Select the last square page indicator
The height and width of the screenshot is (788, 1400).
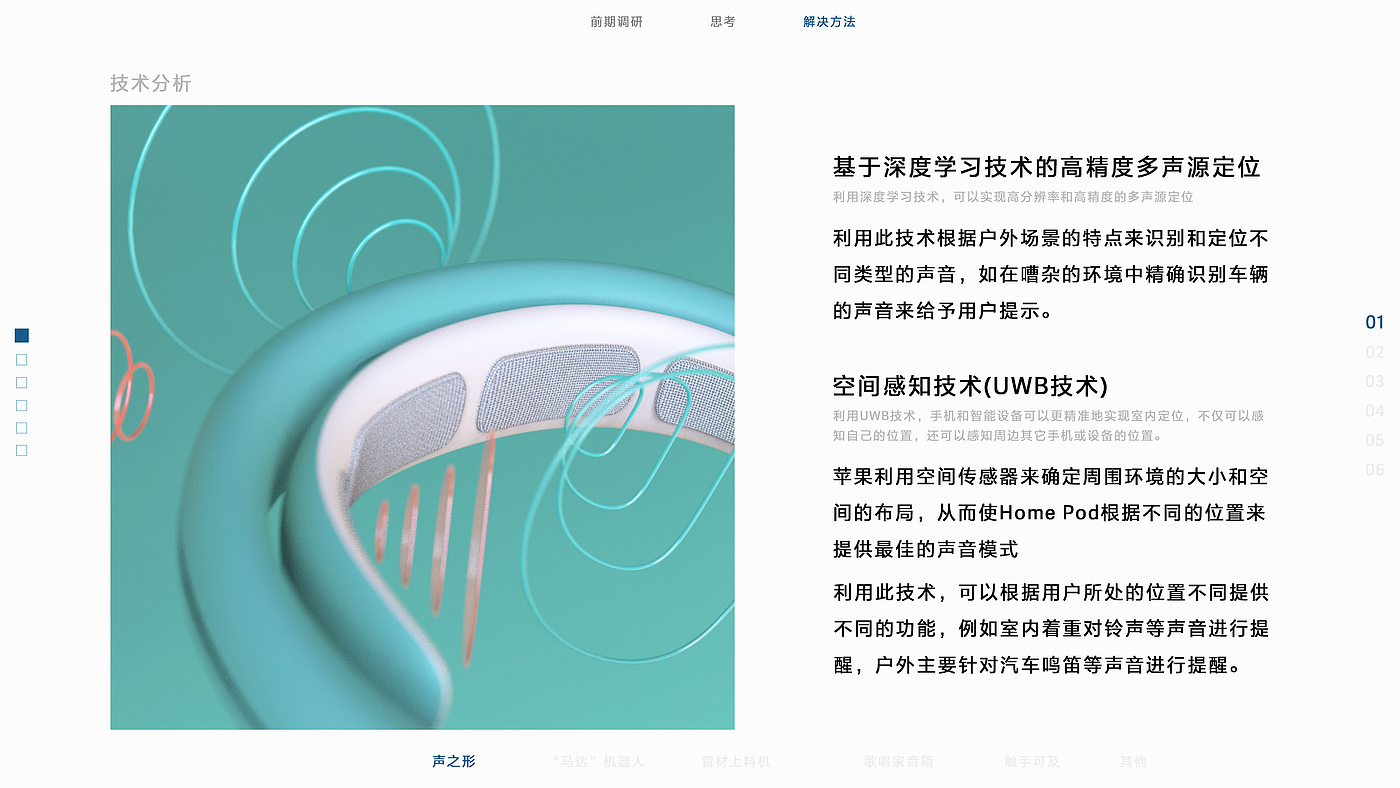(x=22, y=451)
